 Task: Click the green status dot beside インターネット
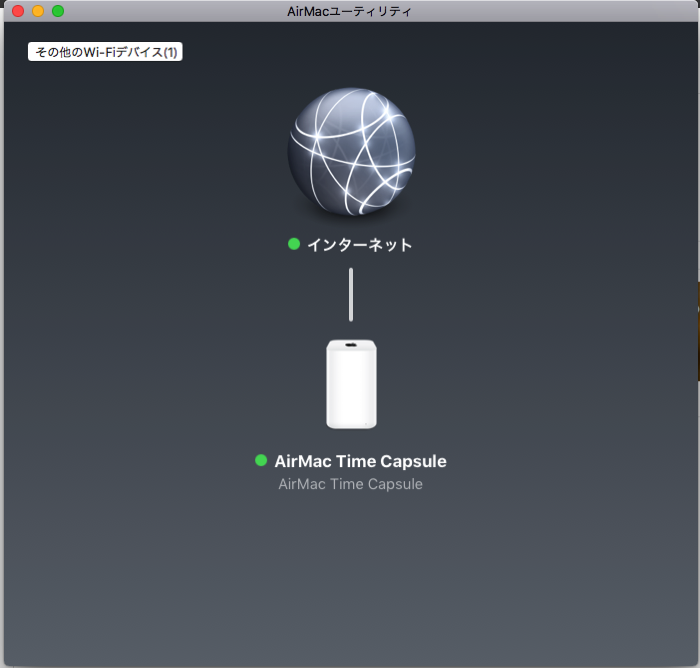pos(294,244)
